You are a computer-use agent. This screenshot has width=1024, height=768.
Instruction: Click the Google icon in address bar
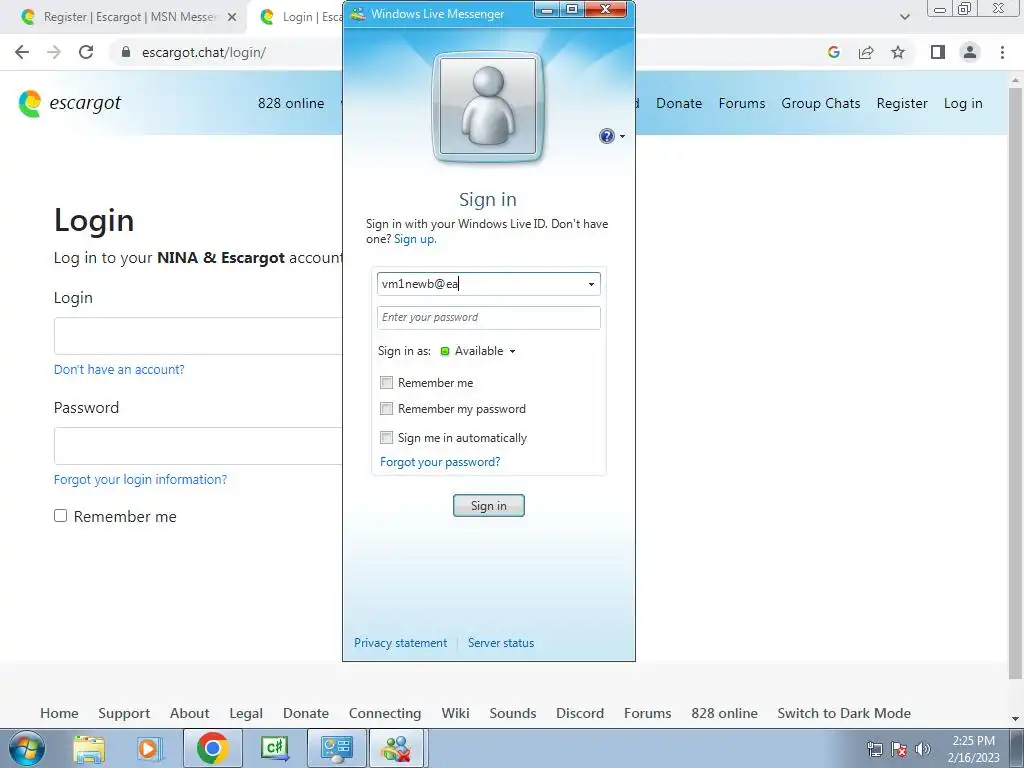(833, 52)
